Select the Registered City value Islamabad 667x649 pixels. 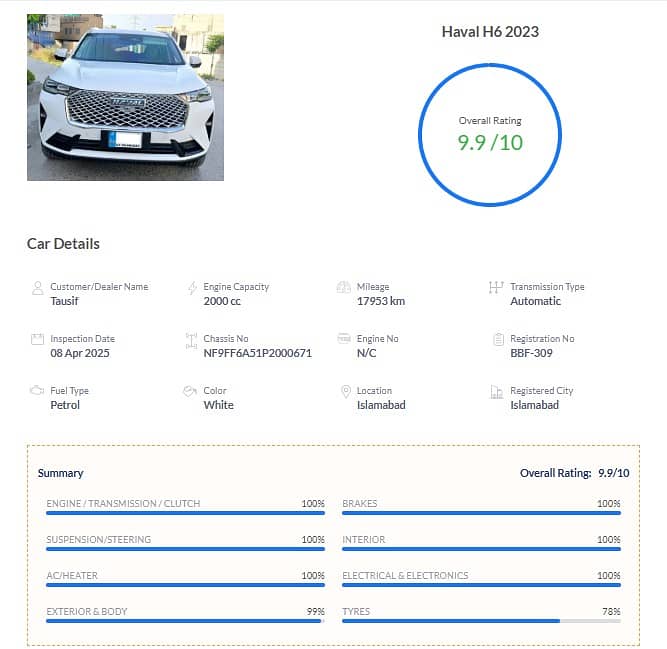coord(535,405)
